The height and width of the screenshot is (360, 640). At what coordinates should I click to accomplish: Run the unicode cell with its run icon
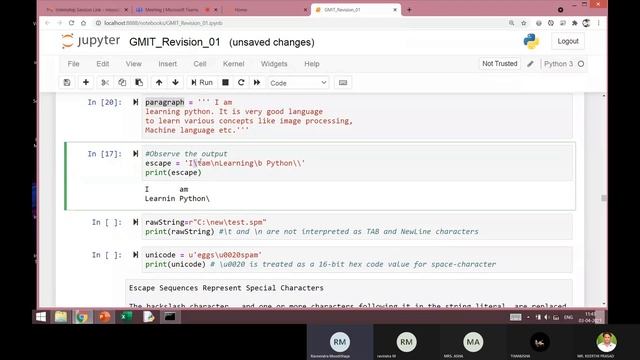tap(135, 255)
